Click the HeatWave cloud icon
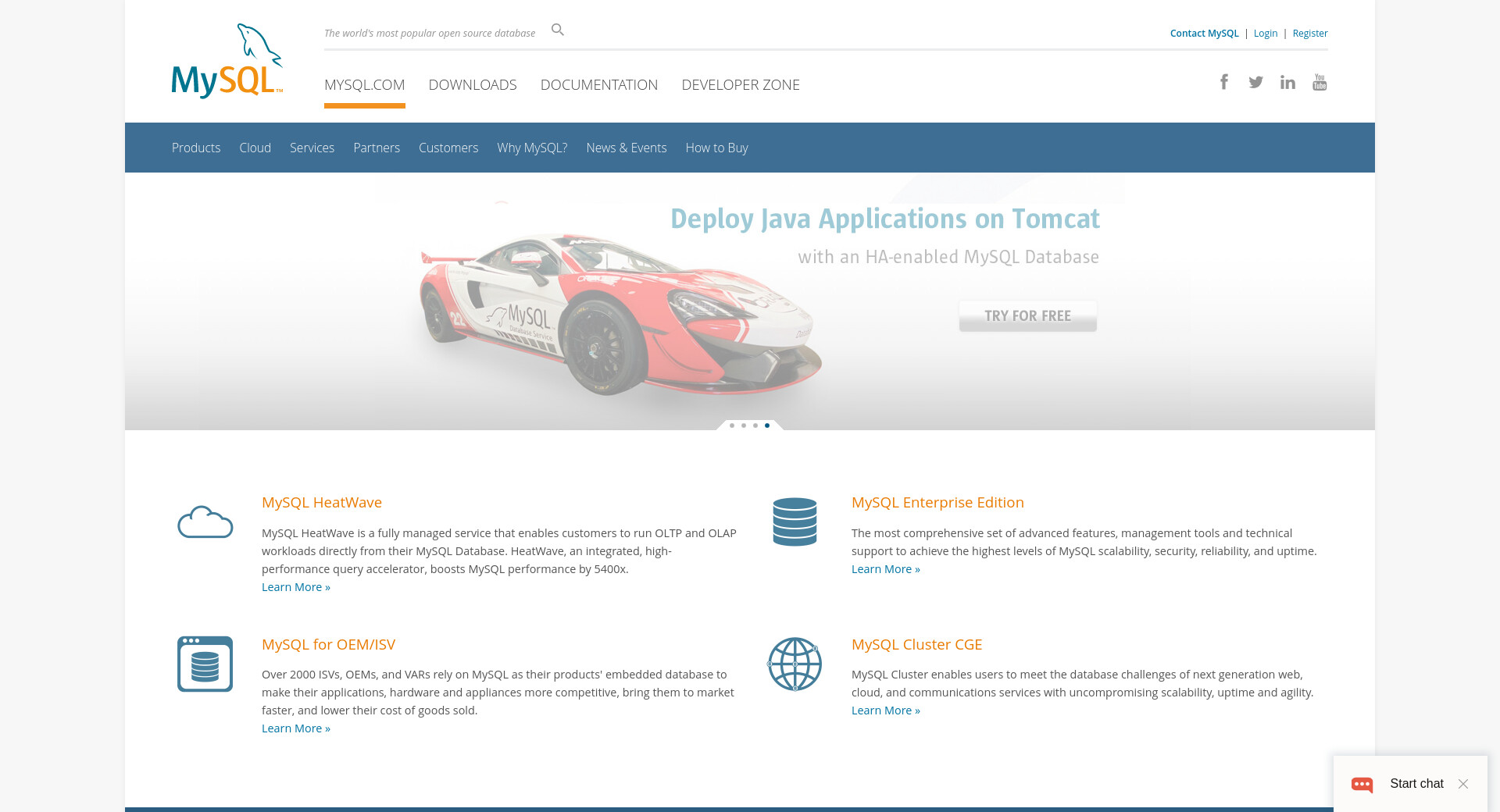The height and width of the screenshot is (812, 1500). 205,522
